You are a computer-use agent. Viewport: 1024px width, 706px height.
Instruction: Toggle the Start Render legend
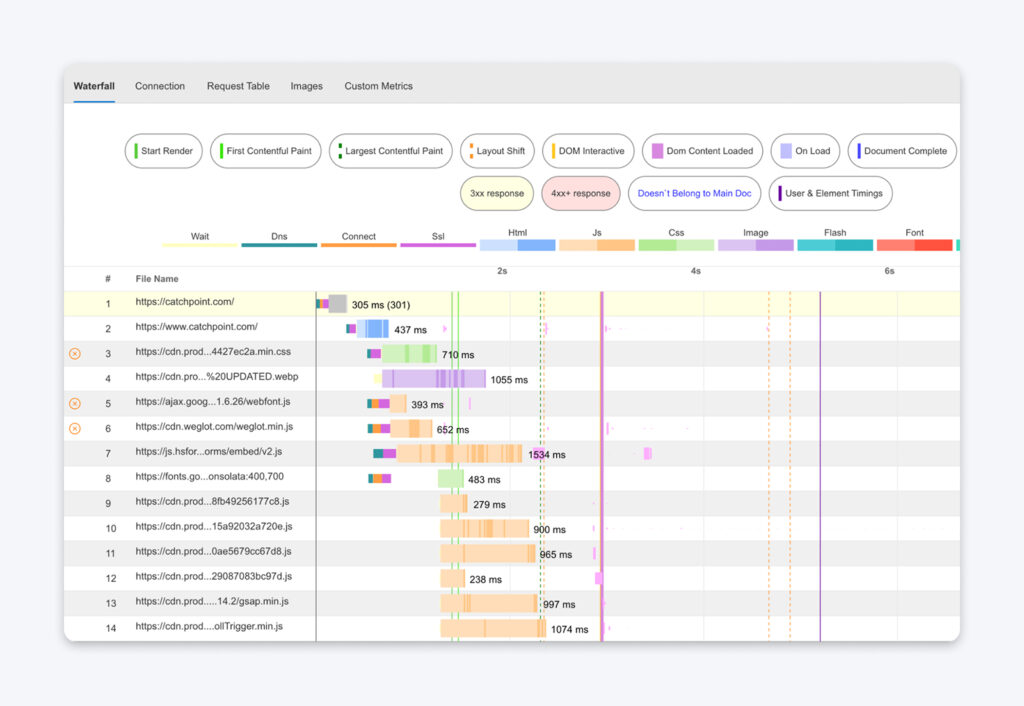tap(163, 150)
